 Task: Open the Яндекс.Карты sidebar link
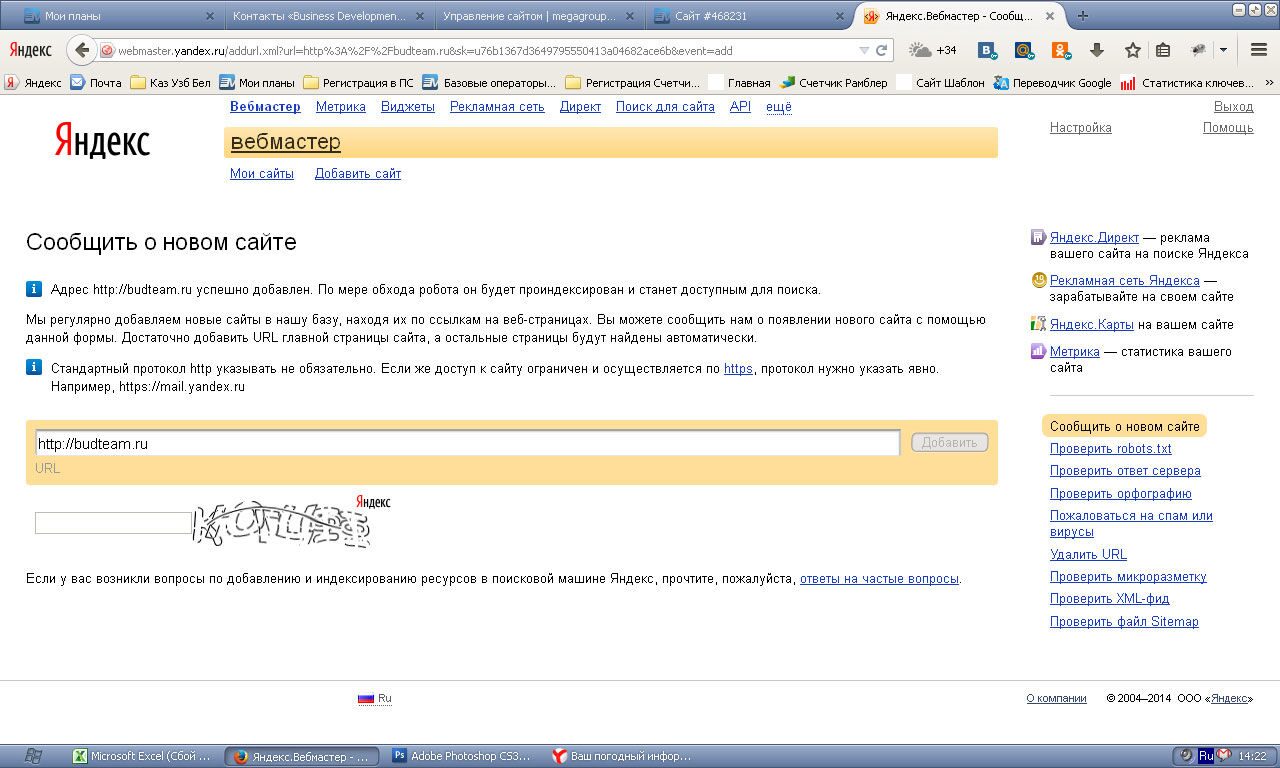(x=1092, y=325)
